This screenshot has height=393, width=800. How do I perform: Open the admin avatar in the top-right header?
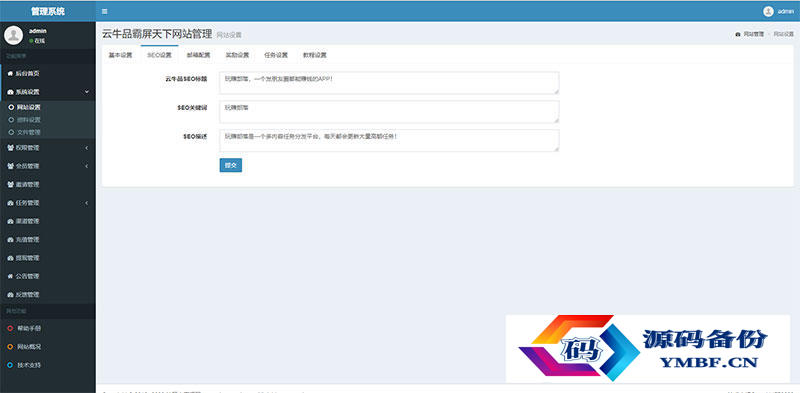point(768,11)
